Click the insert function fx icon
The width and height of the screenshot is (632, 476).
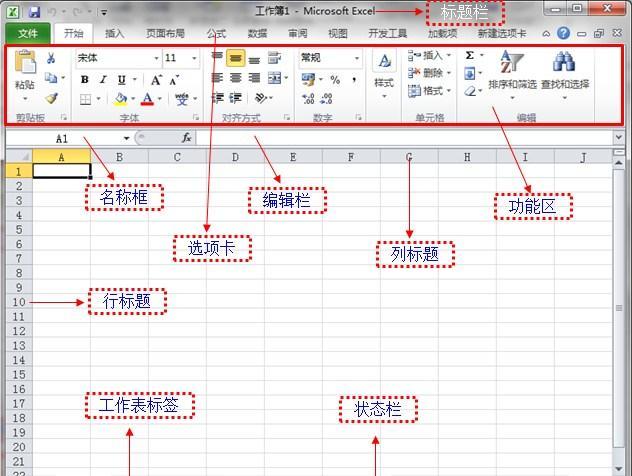coord(186,138)
